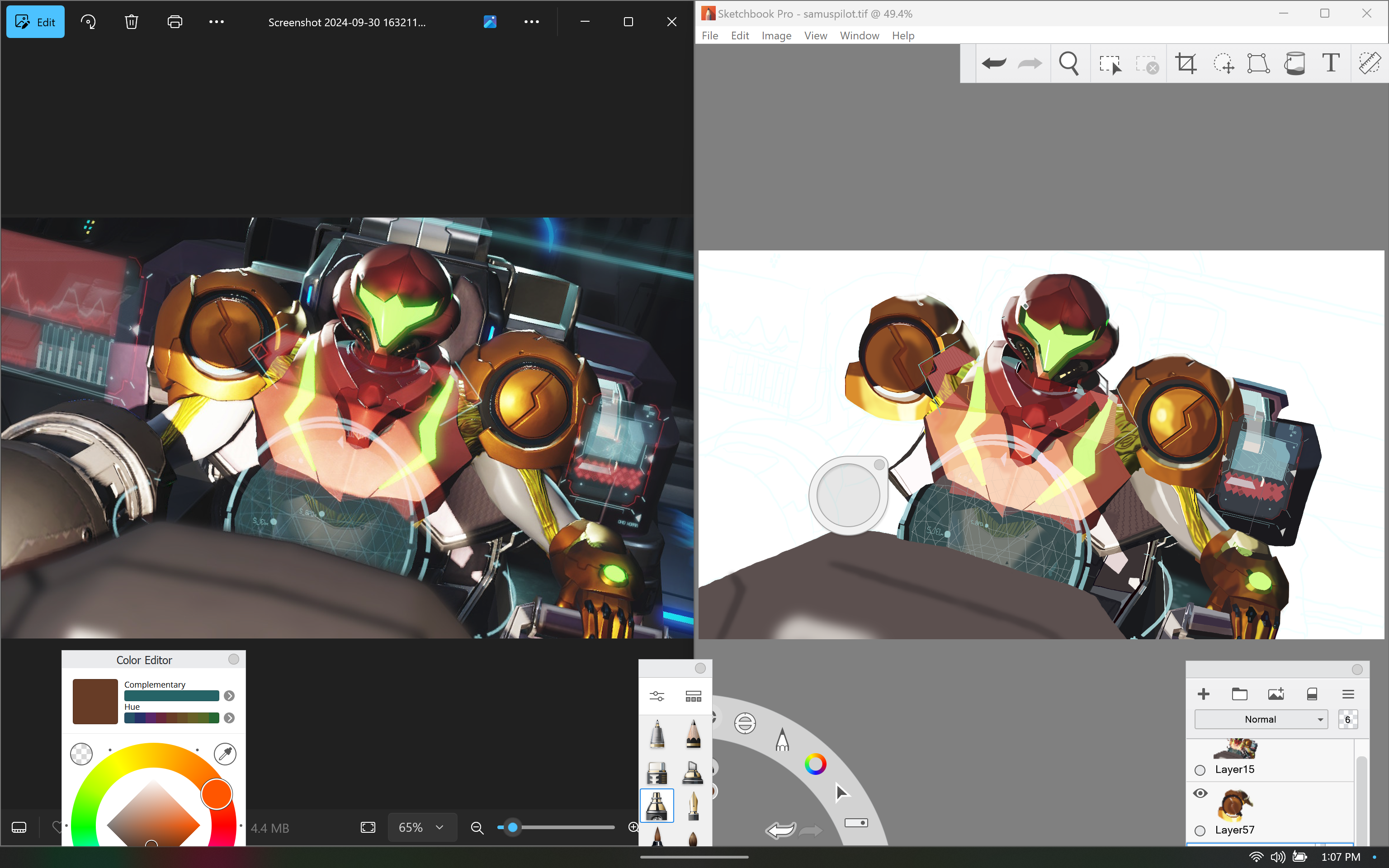Toggle visibility eye of Layer57

click(1200, 793)
